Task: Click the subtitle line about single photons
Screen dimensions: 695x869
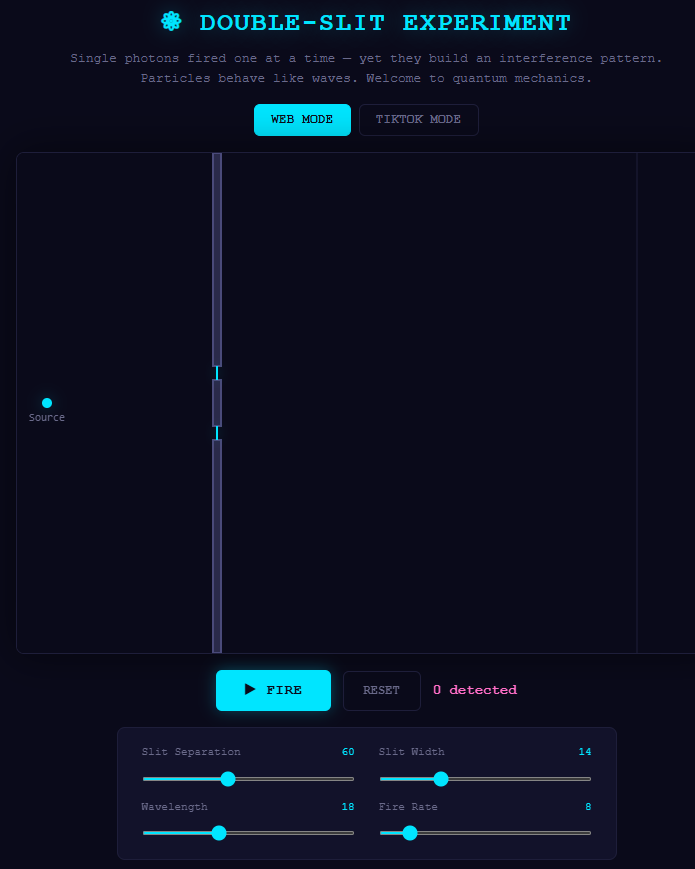Action: 366,58
